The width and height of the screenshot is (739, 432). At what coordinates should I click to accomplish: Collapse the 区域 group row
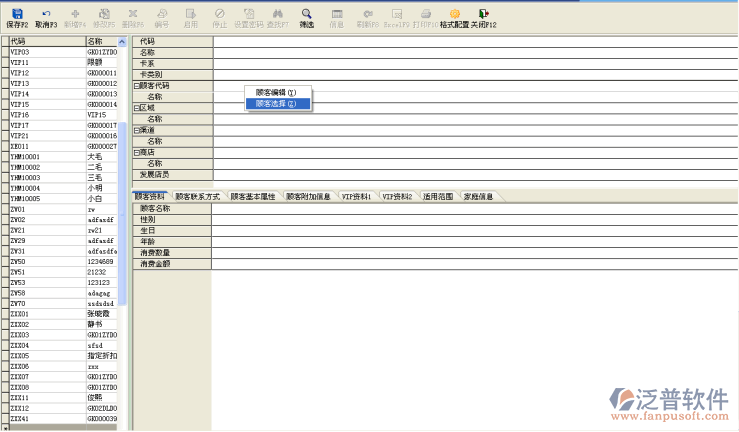coord(136,108)
